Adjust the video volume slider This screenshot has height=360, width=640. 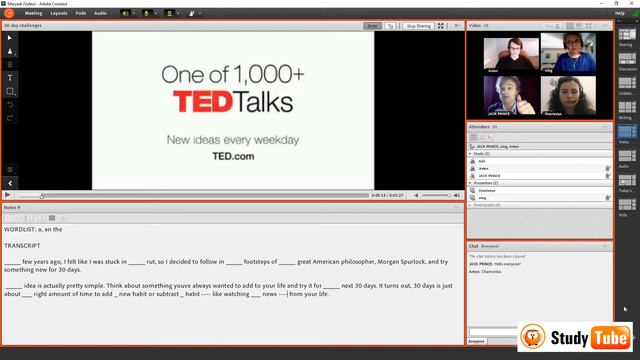(x=436, y=196)
